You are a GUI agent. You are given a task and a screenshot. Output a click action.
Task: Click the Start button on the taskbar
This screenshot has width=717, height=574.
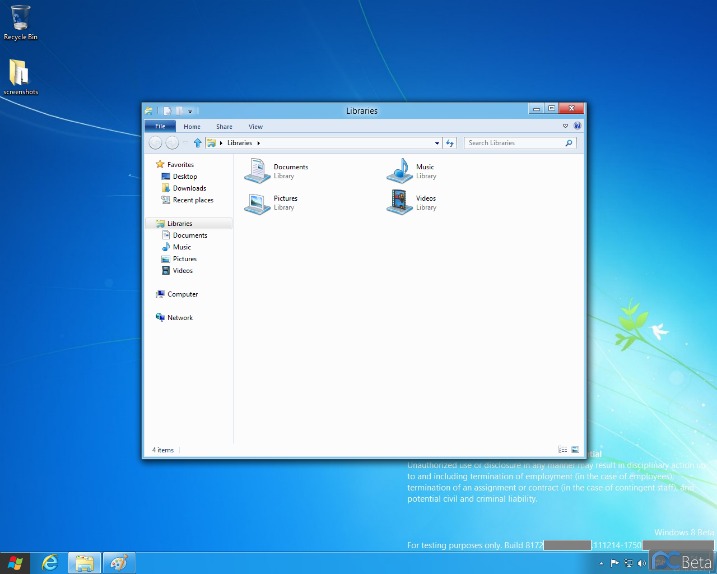(x=17, y=563)
